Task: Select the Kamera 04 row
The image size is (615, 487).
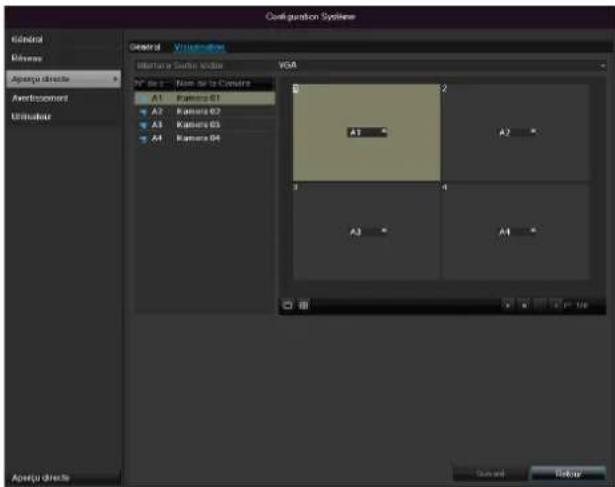Action: click(x=205, y=138)
